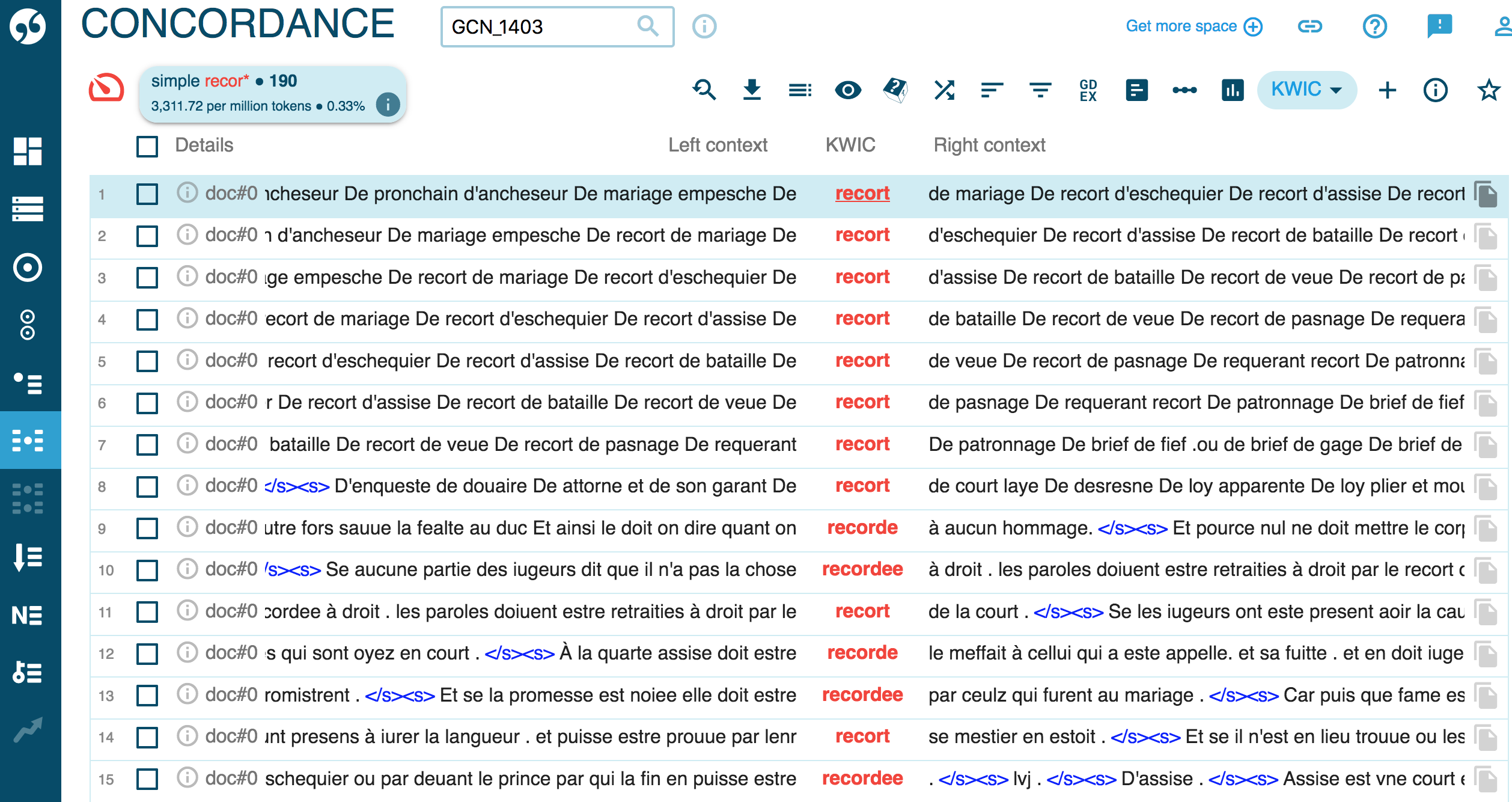Open the dashboard from the sidebar
1512x802 pixels.
(x=28, y=151)
